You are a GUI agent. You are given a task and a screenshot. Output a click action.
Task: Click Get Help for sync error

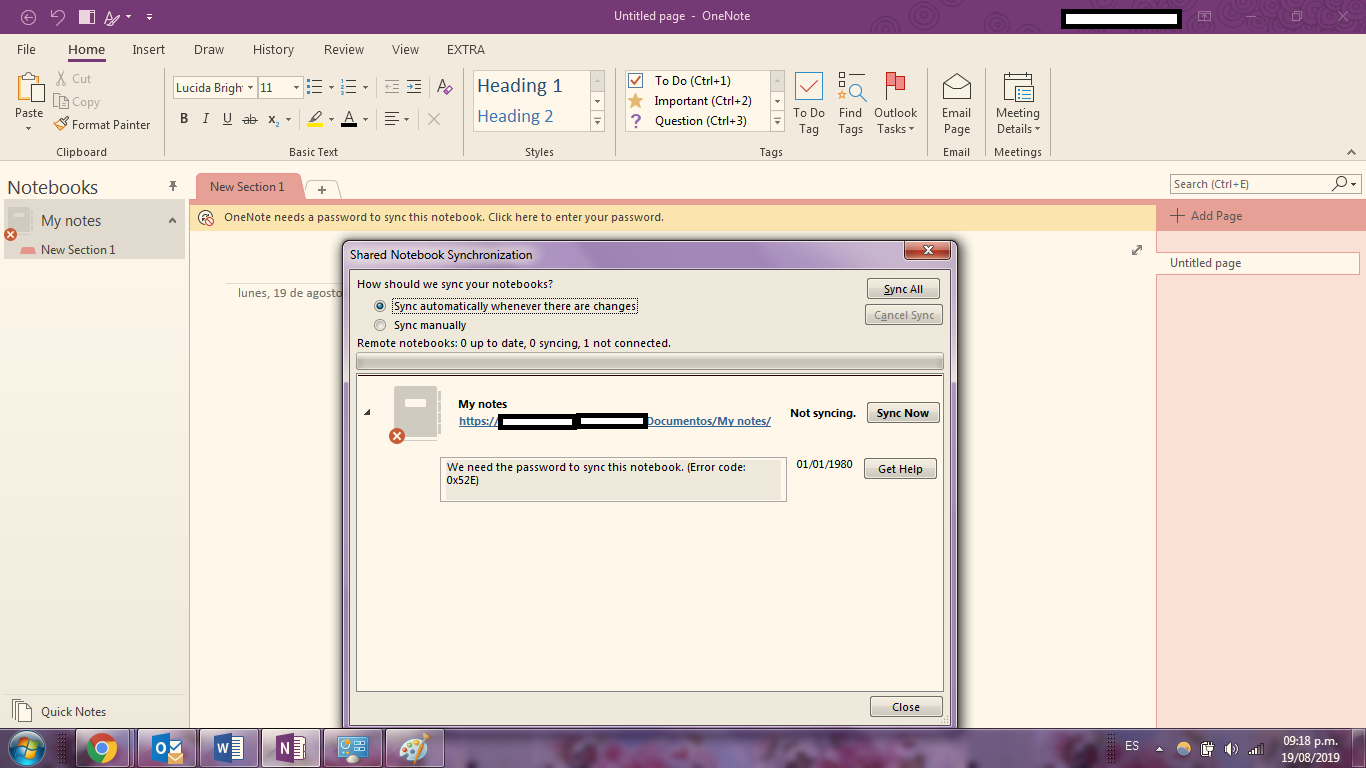coord(900,469)
